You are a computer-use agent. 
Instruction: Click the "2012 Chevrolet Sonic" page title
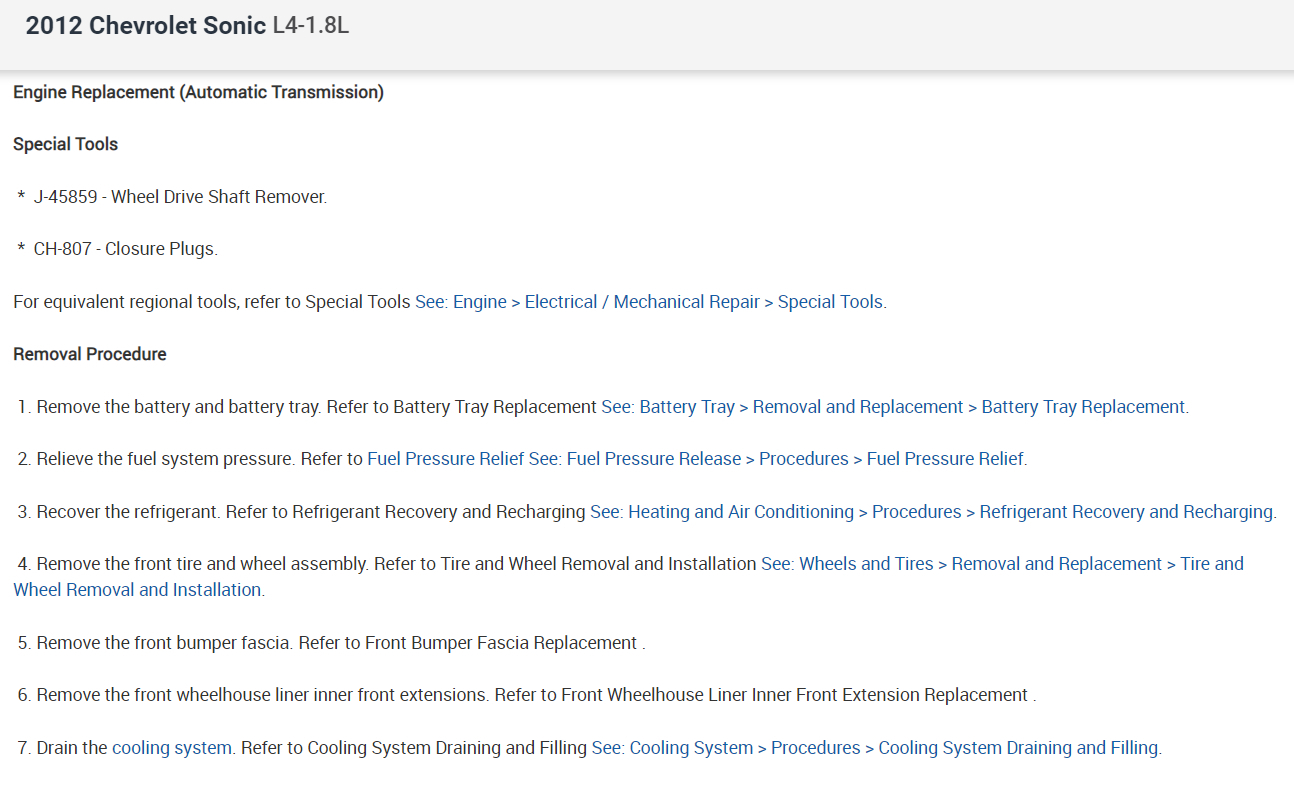pyautogui.click(x=146, y=26)
